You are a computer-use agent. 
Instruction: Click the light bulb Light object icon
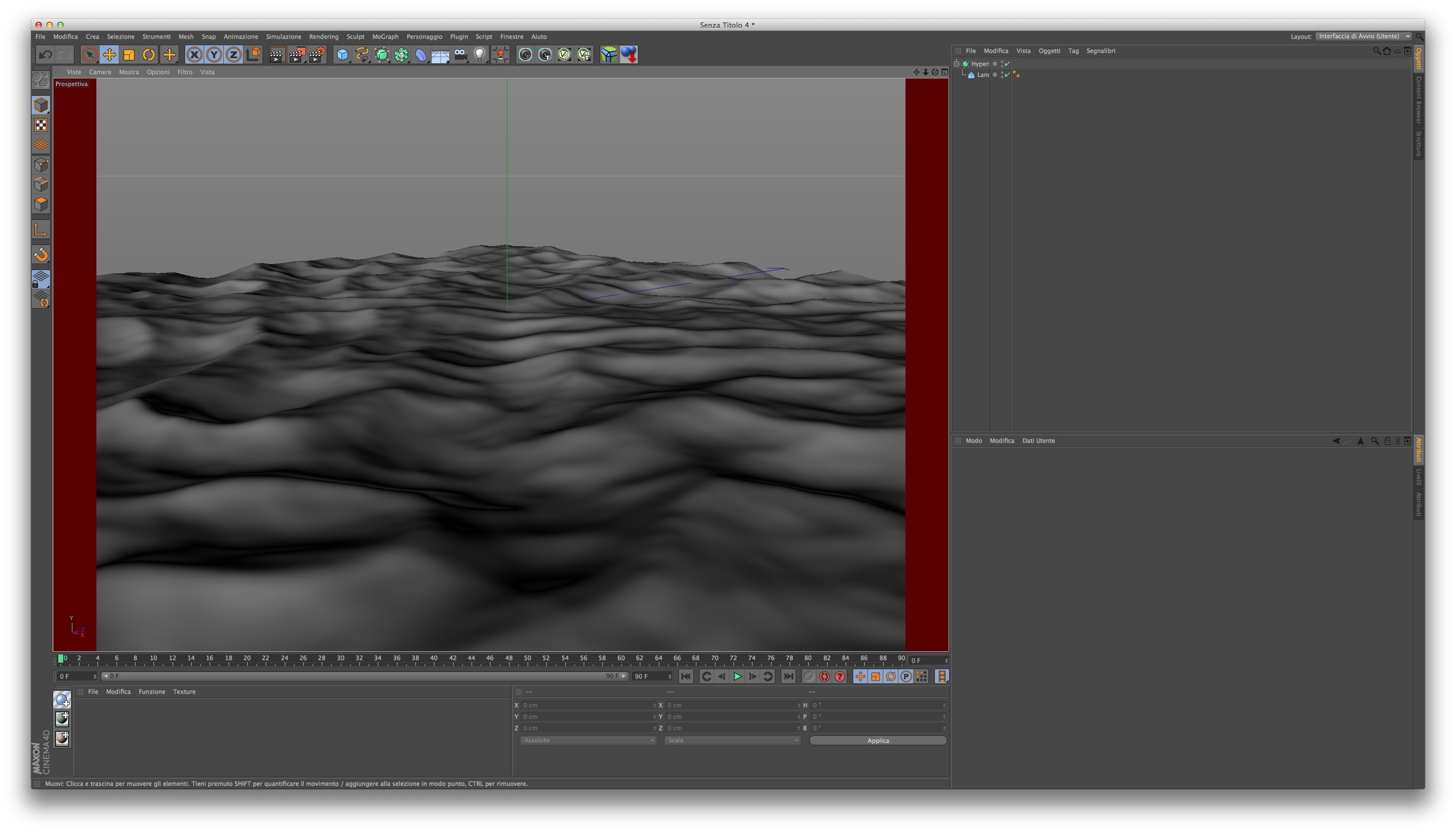pyautogui.click(x=480, y=55)
